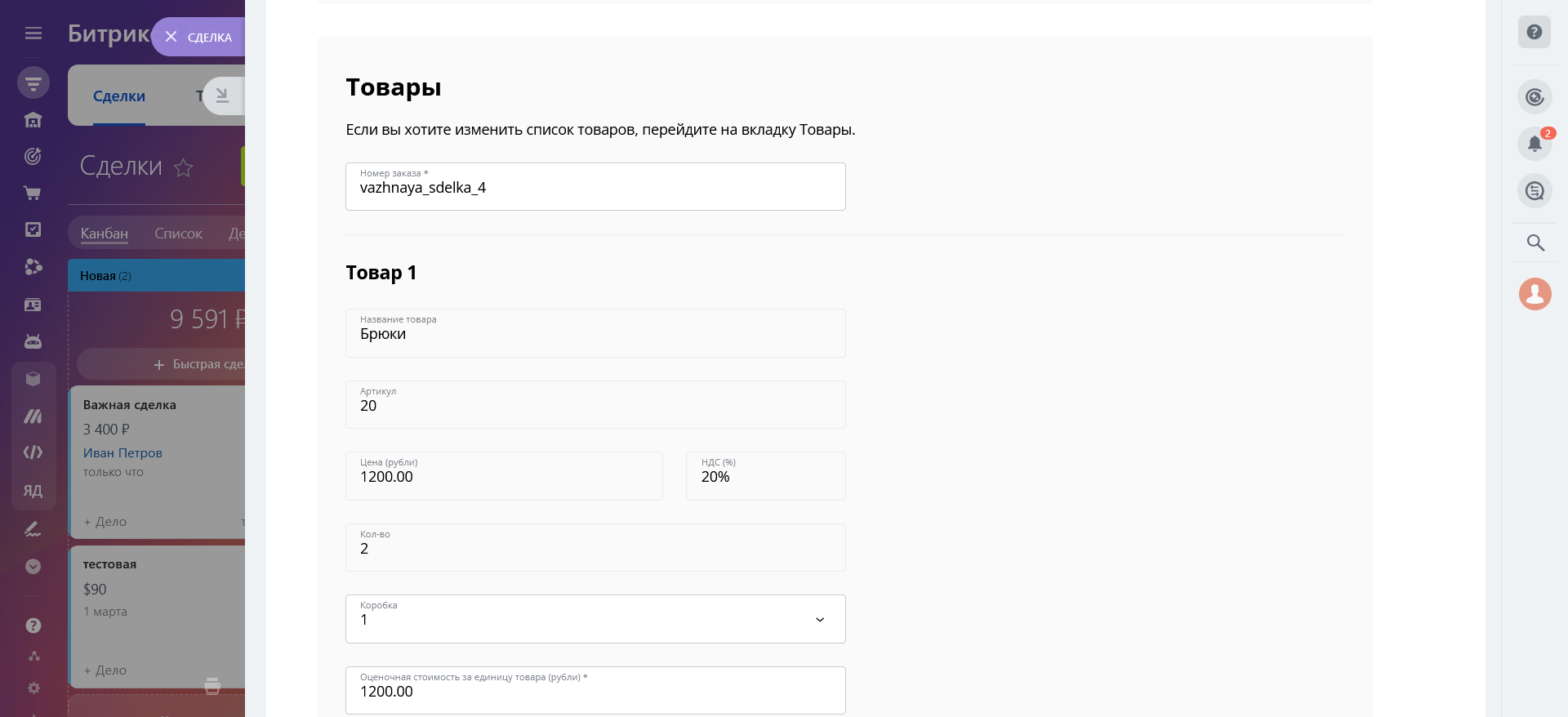Open the online store cart icon in sidebar
This screenshot has width=1568, height=717.
point(33,194)
